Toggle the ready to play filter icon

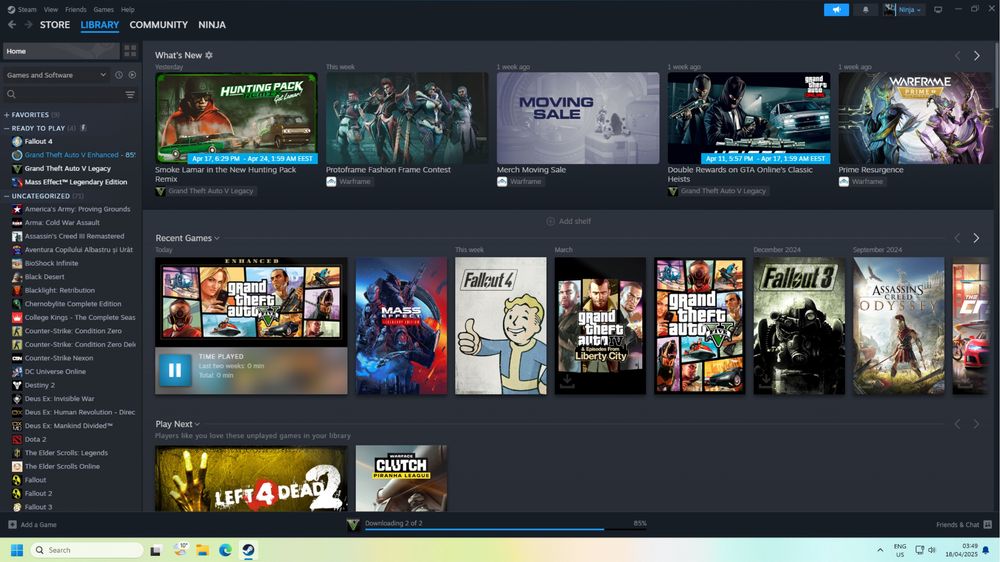(x=132, y=75)
